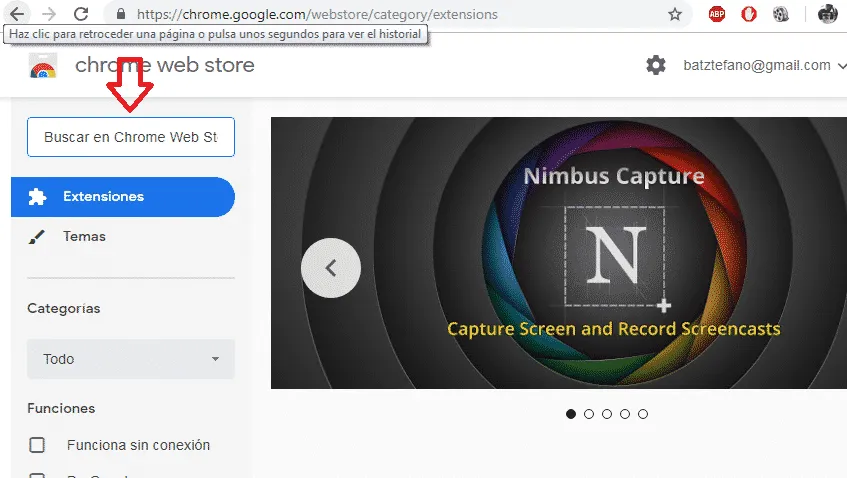Click the Buscar en Chrome Web Store field

click(131, 137)
